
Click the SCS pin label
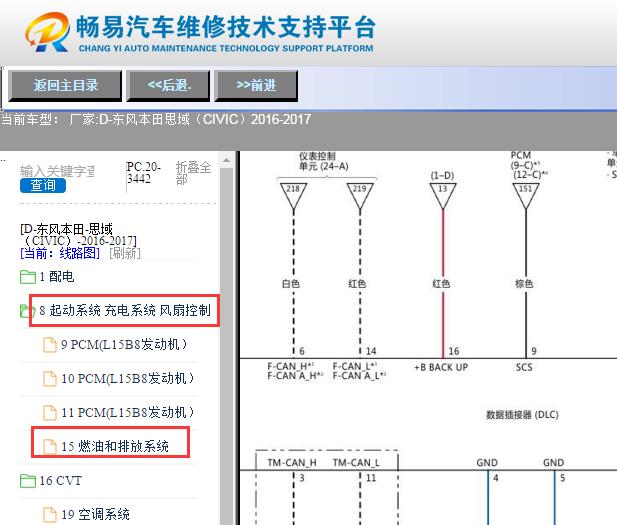coord(524,368)
